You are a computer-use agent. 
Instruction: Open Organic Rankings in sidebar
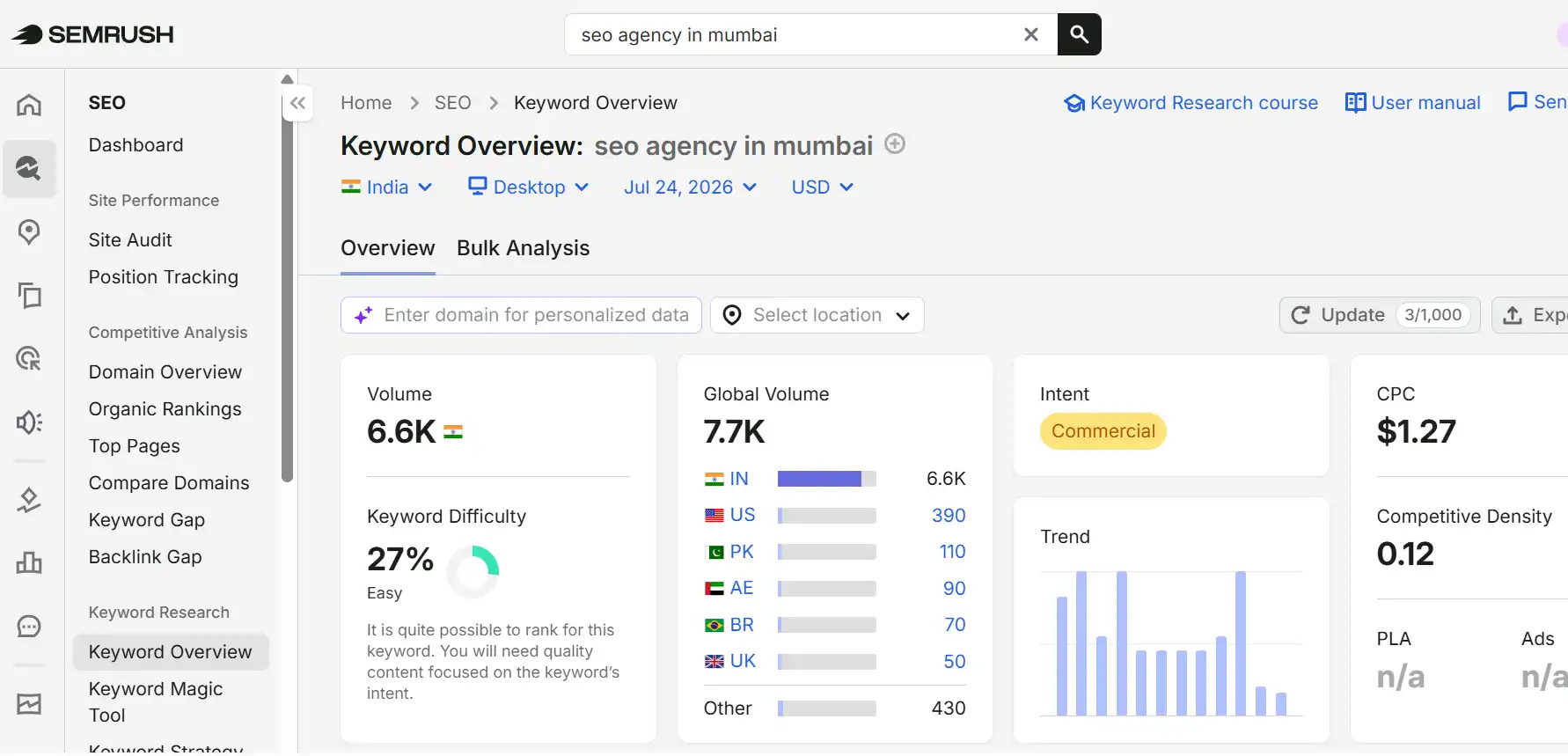165,409
